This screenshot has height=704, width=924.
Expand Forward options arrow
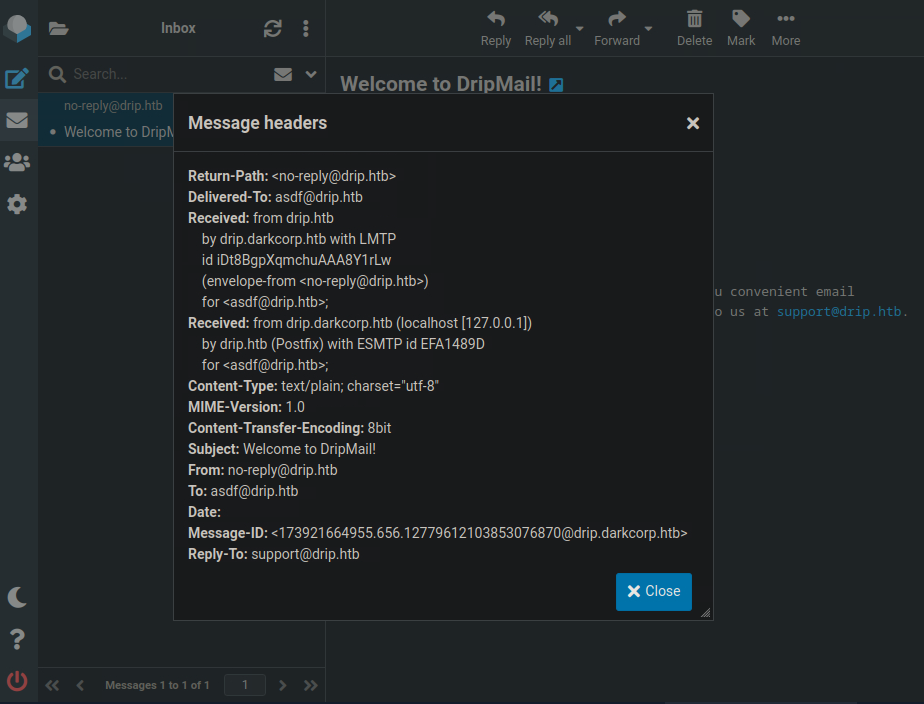649,28
